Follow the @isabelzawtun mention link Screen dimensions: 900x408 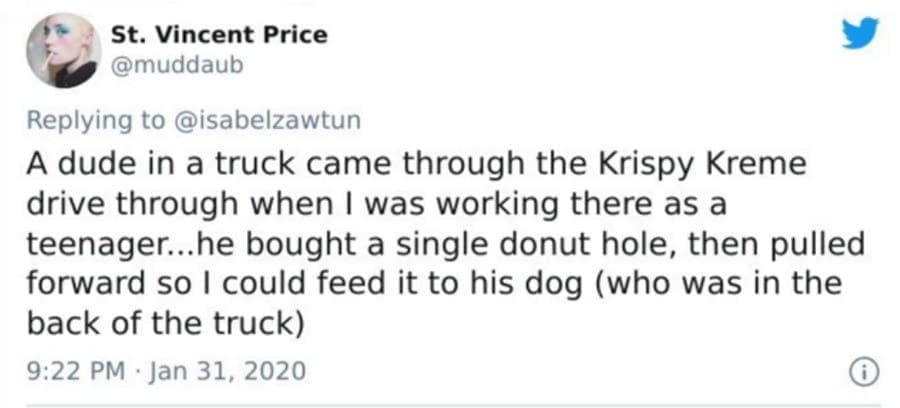coord(266,120)
